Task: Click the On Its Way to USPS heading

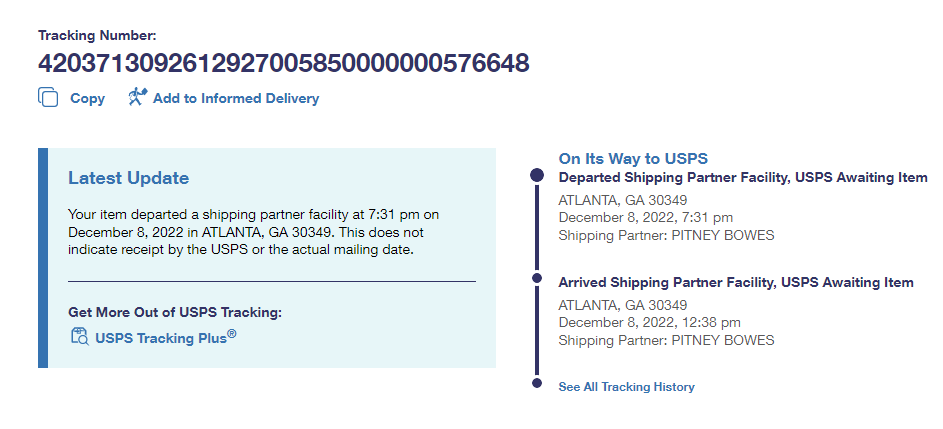Action: click(633, 159)
